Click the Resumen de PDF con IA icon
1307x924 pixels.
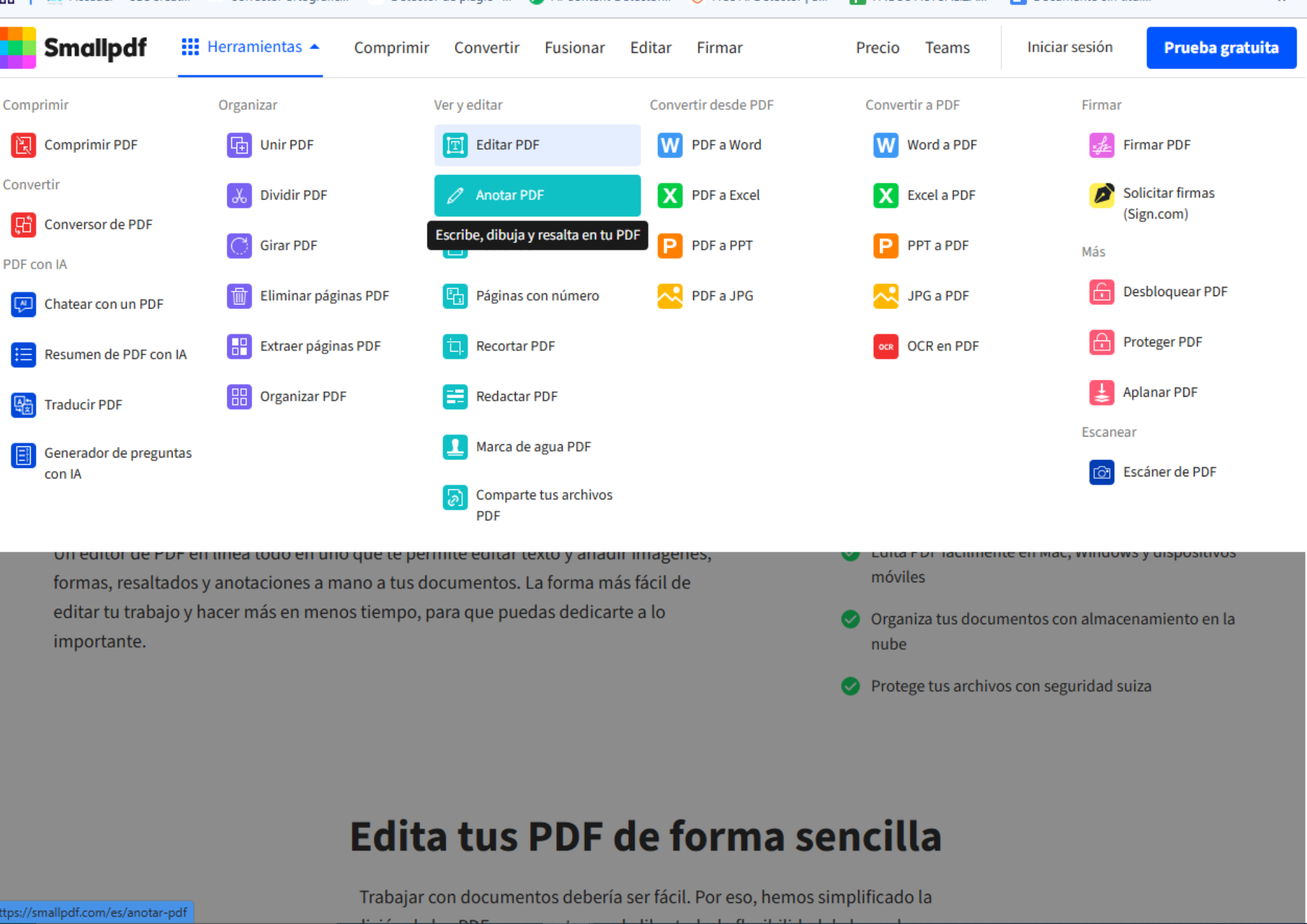click(x=24, y=355)
